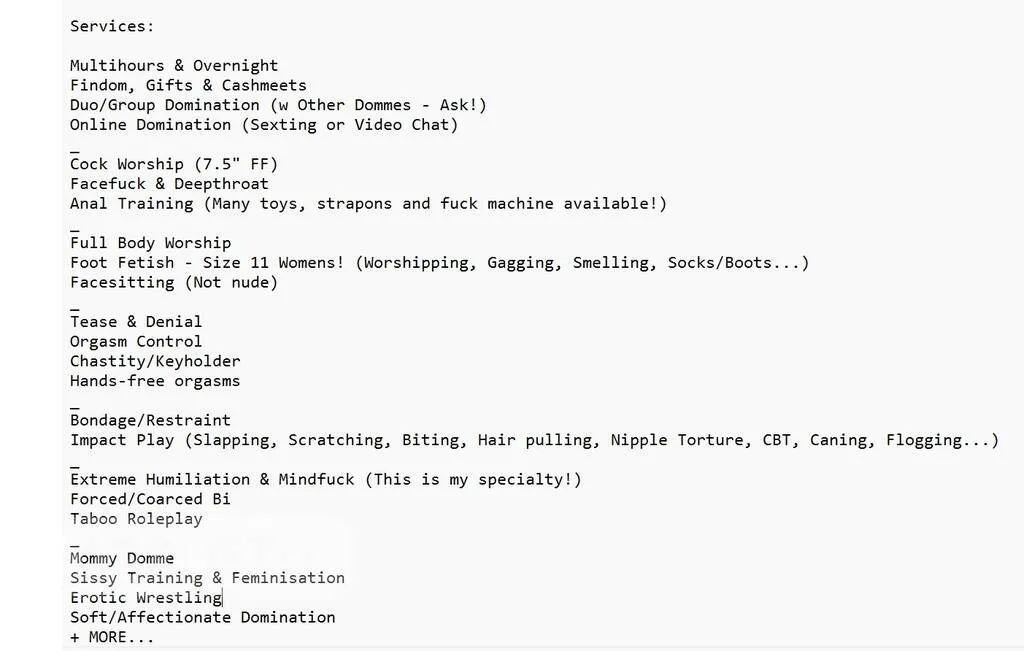Place cursor at end of "Erotic Wrestling"
1024x651 pixels.
pos(222,598)
